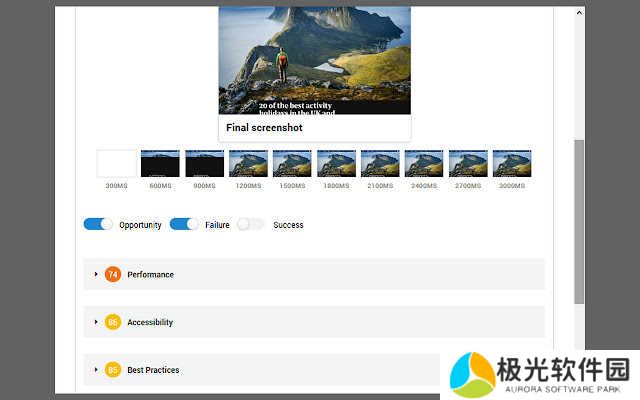Click the yellow Accessibility score badge

(x=113, y=322)
